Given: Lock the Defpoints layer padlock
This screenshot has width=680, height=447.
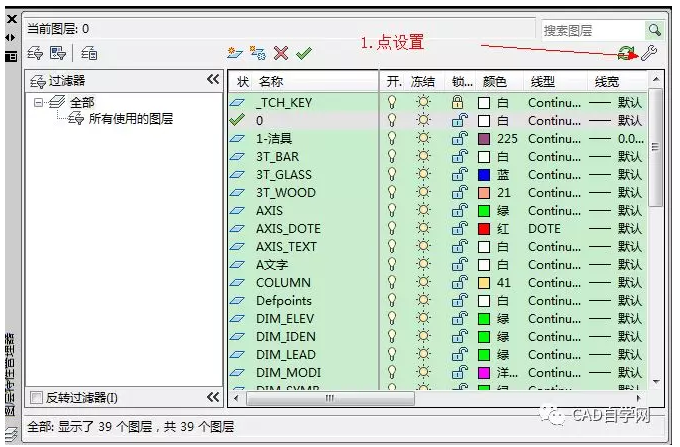Looking at the screenshot, I should tap(459, 300).
